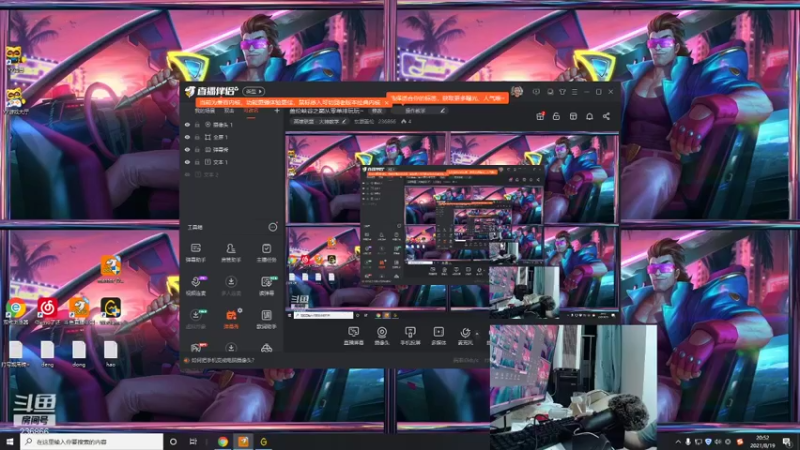Lock the 全屏 1 source layer

tap(197, 137)
